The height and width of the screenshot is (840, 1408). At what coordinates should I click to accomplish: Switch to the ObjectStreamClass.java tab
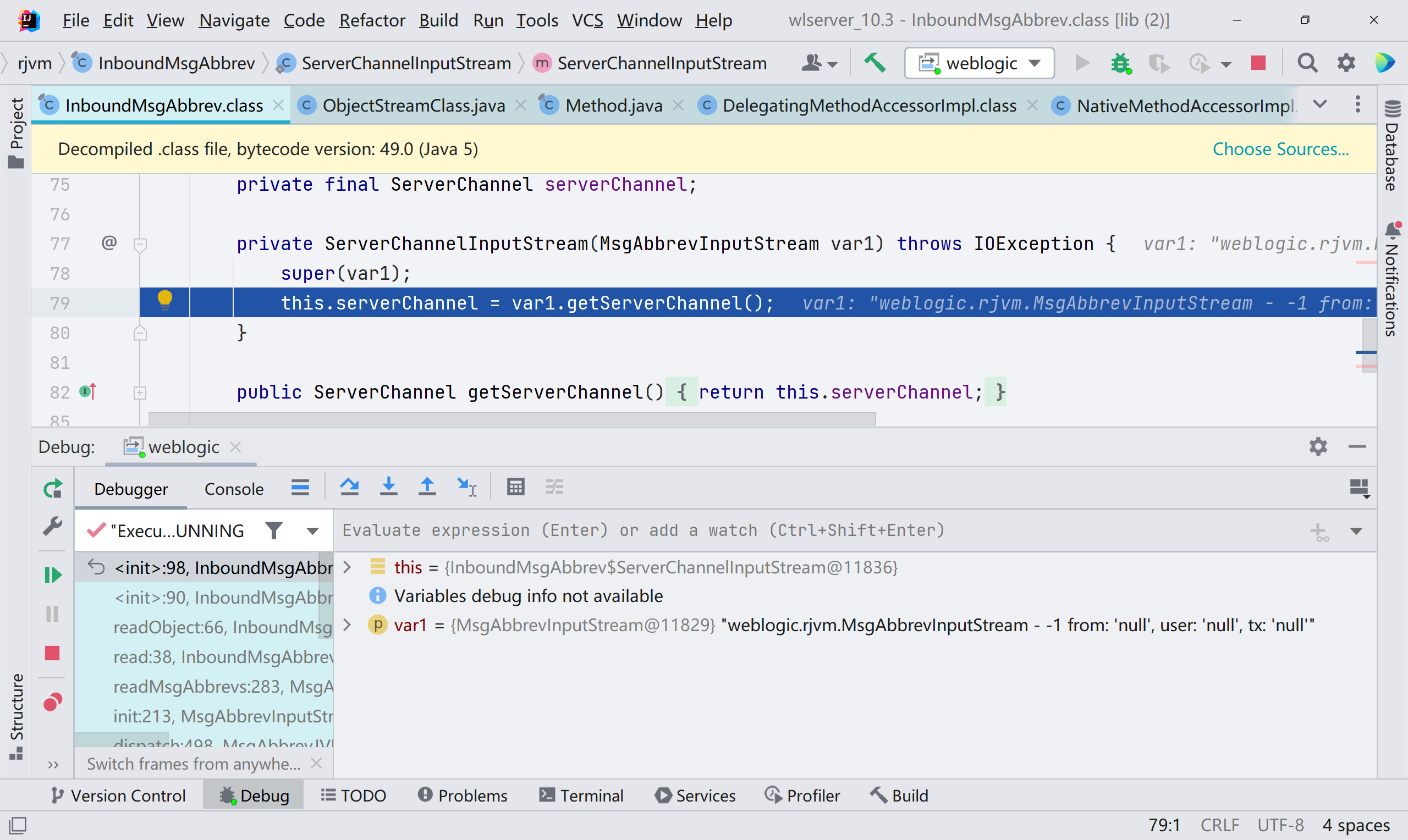[x=413, y=106]
